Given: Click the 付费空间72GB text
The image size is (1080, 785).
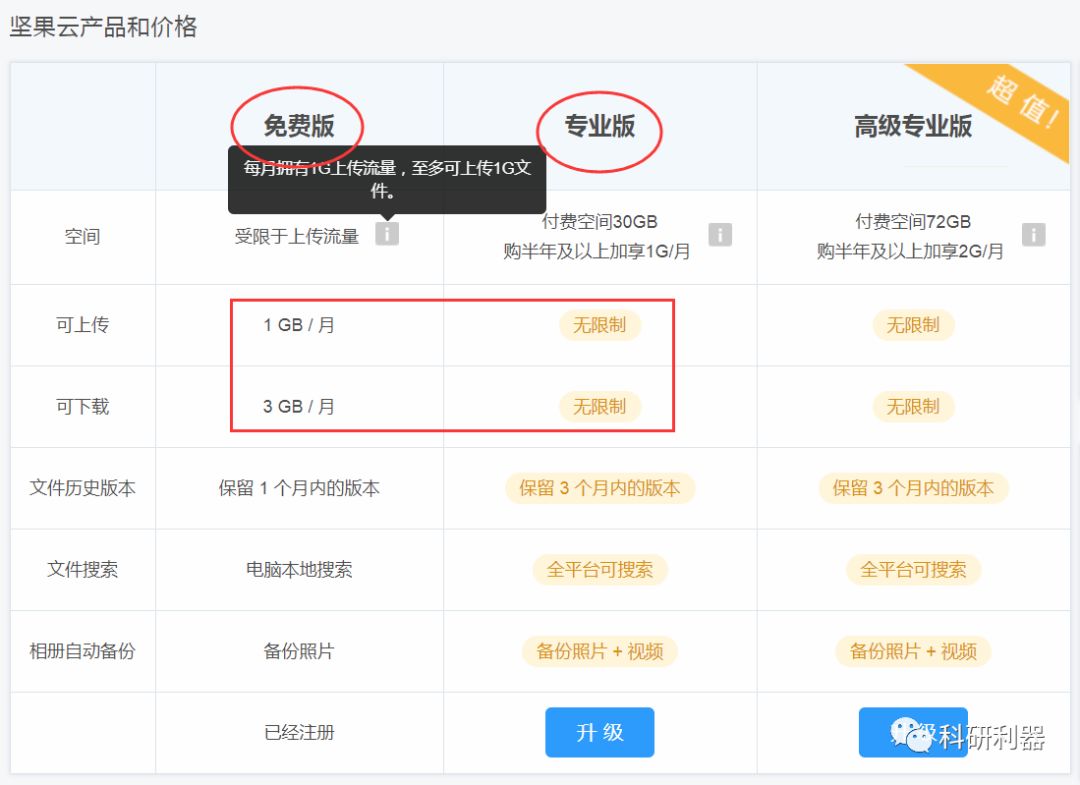Looking at the screenshot, I should pos(913,221).
